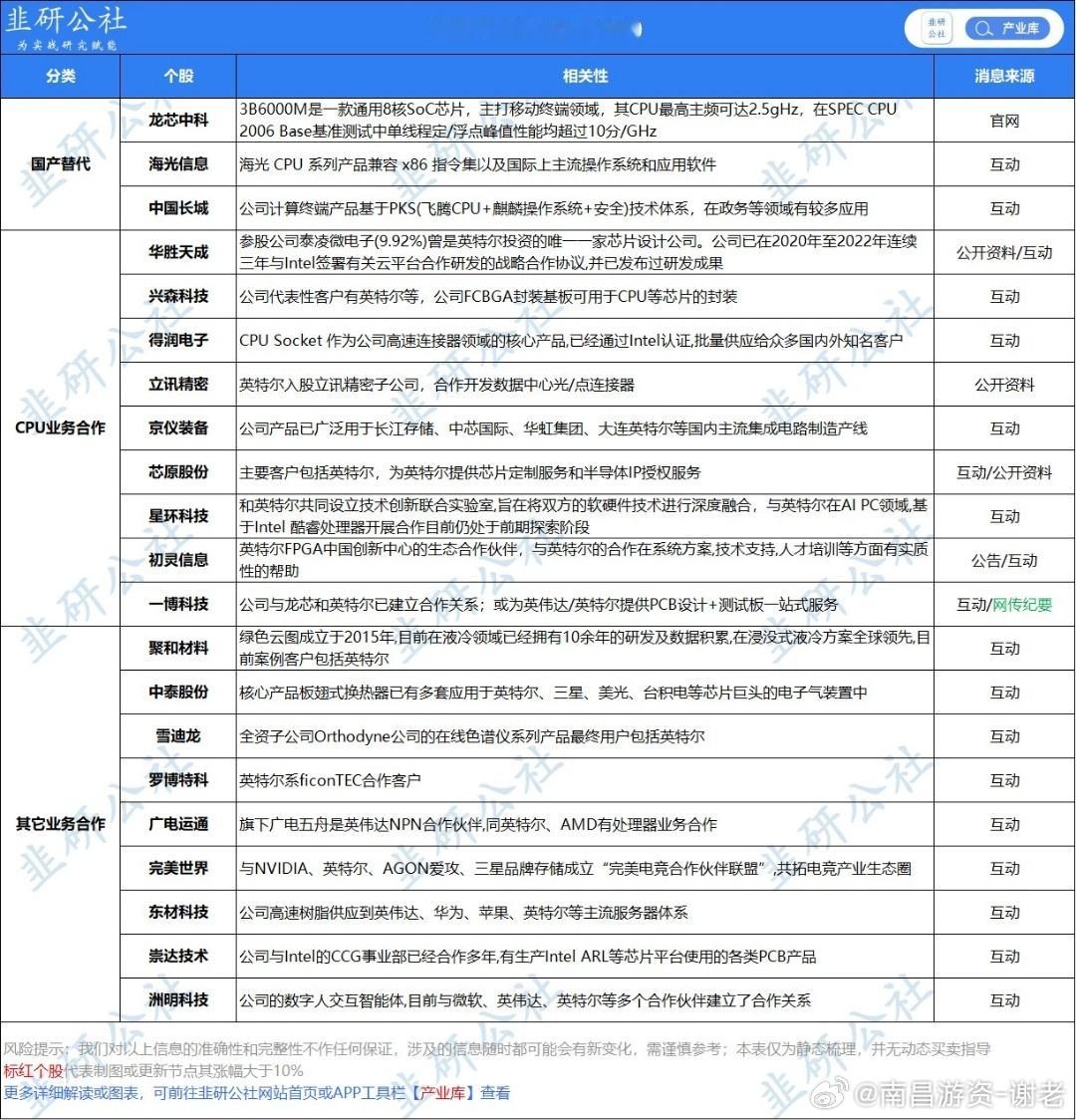Image resolution: width=1076 pixels, height=1120 pixels.
Task: Click the 产业库 search button
Action: (x=1007, y=28)
